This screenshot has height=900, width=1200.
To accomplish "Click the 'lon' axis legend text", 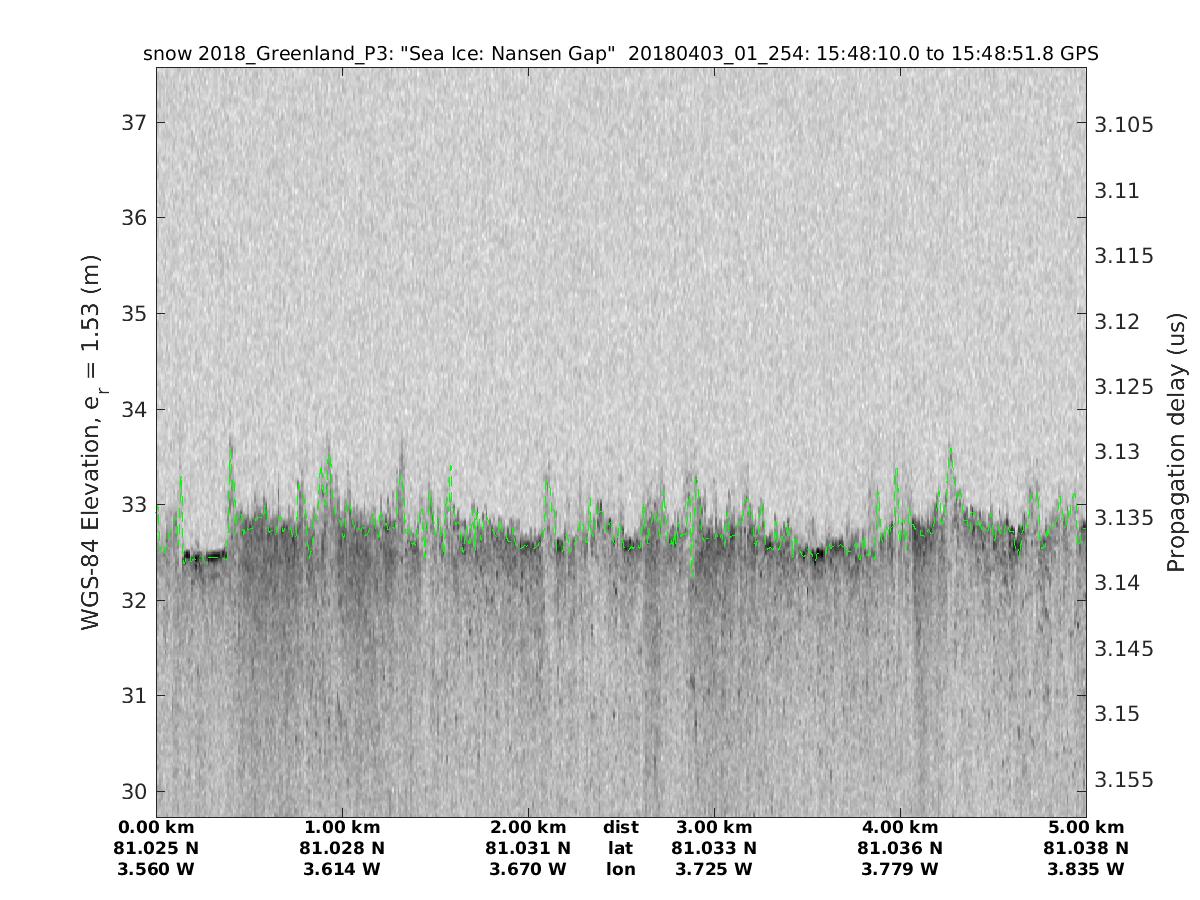I will coord(620,869).
